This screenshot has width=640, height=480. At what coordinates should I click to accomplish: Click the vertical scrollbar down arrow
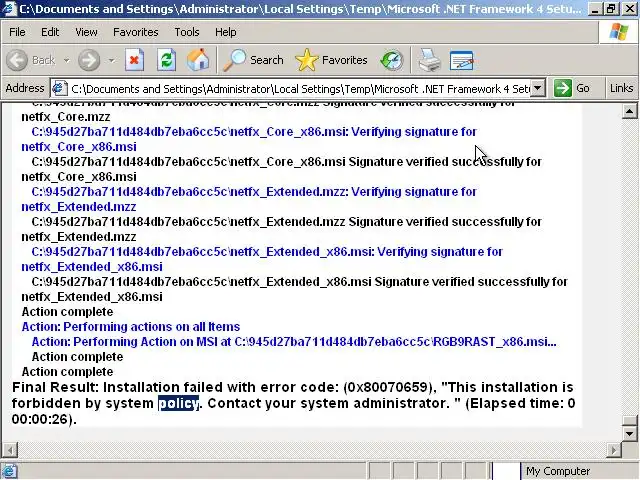[629, 433]
